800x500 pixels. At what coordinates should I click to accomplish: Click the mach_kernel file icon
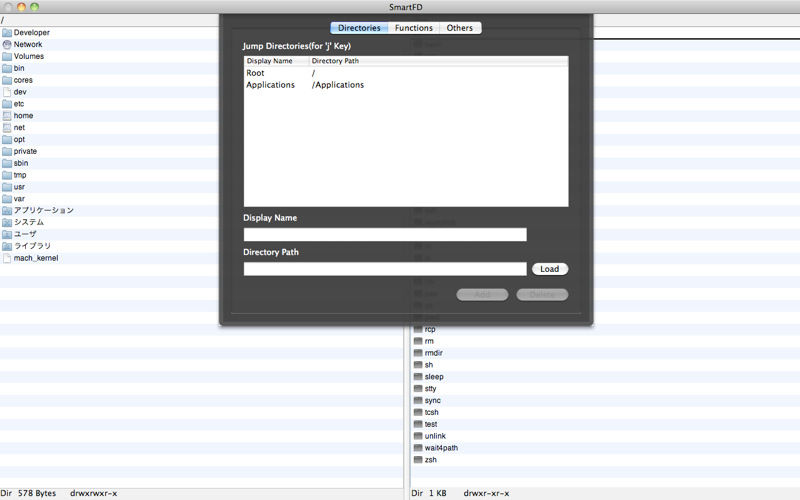click(x=7, y=258)
